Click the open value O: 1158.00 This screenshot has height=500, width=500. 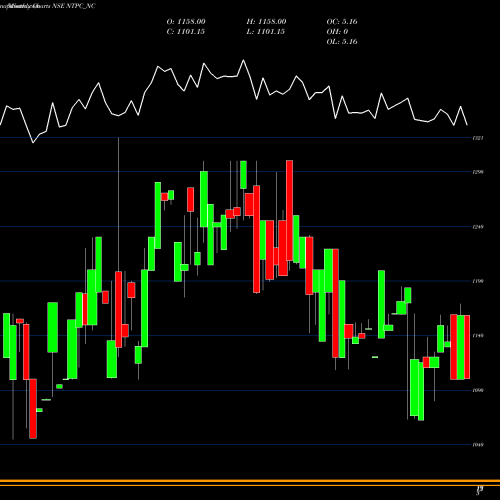point(186,22)
